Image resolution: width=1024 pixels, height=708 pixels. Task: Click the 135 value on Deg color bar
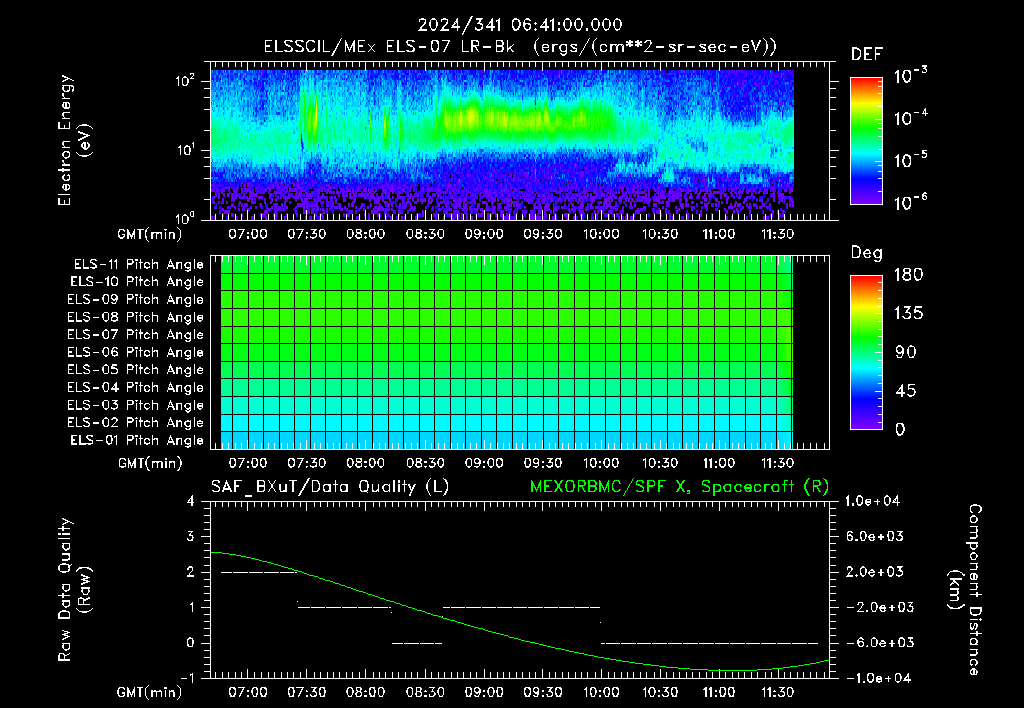pos(908,314)
